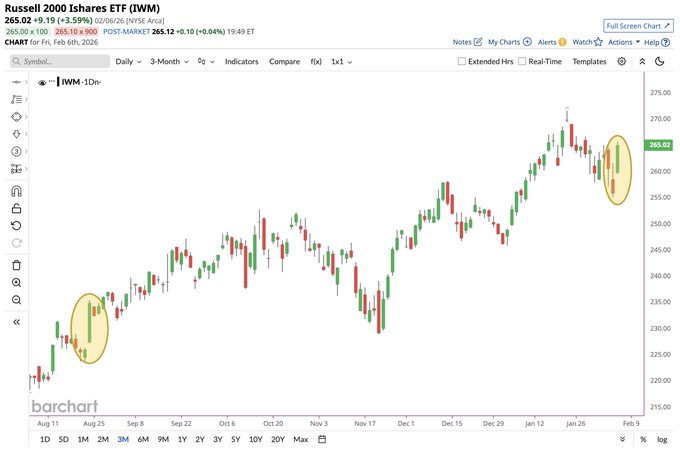Open Help question mark icon
The width and height of the screenshot is (680, 454).
click(666, 42)
